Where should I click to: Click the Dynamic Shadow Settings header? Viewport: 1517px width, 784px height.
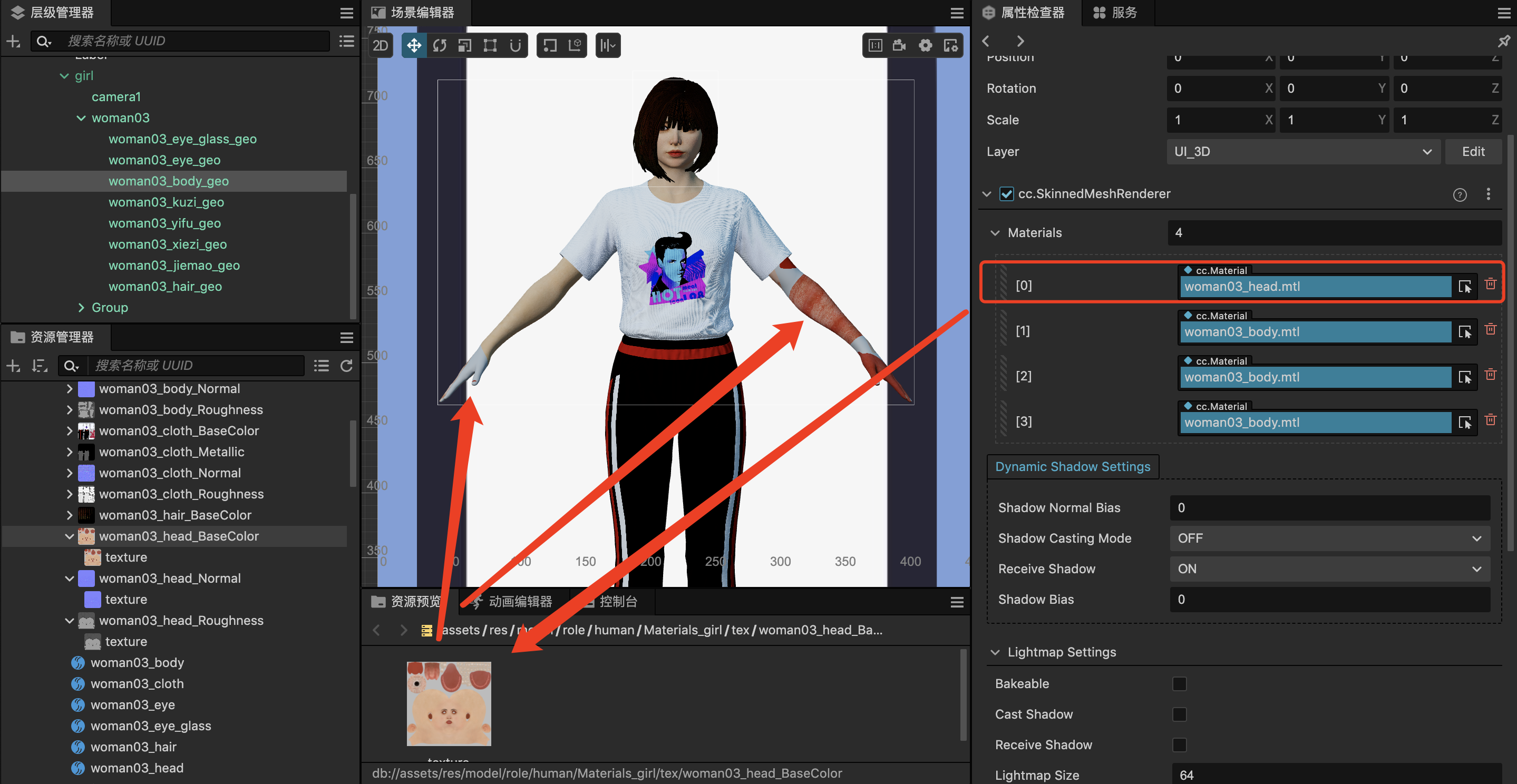1072,466
